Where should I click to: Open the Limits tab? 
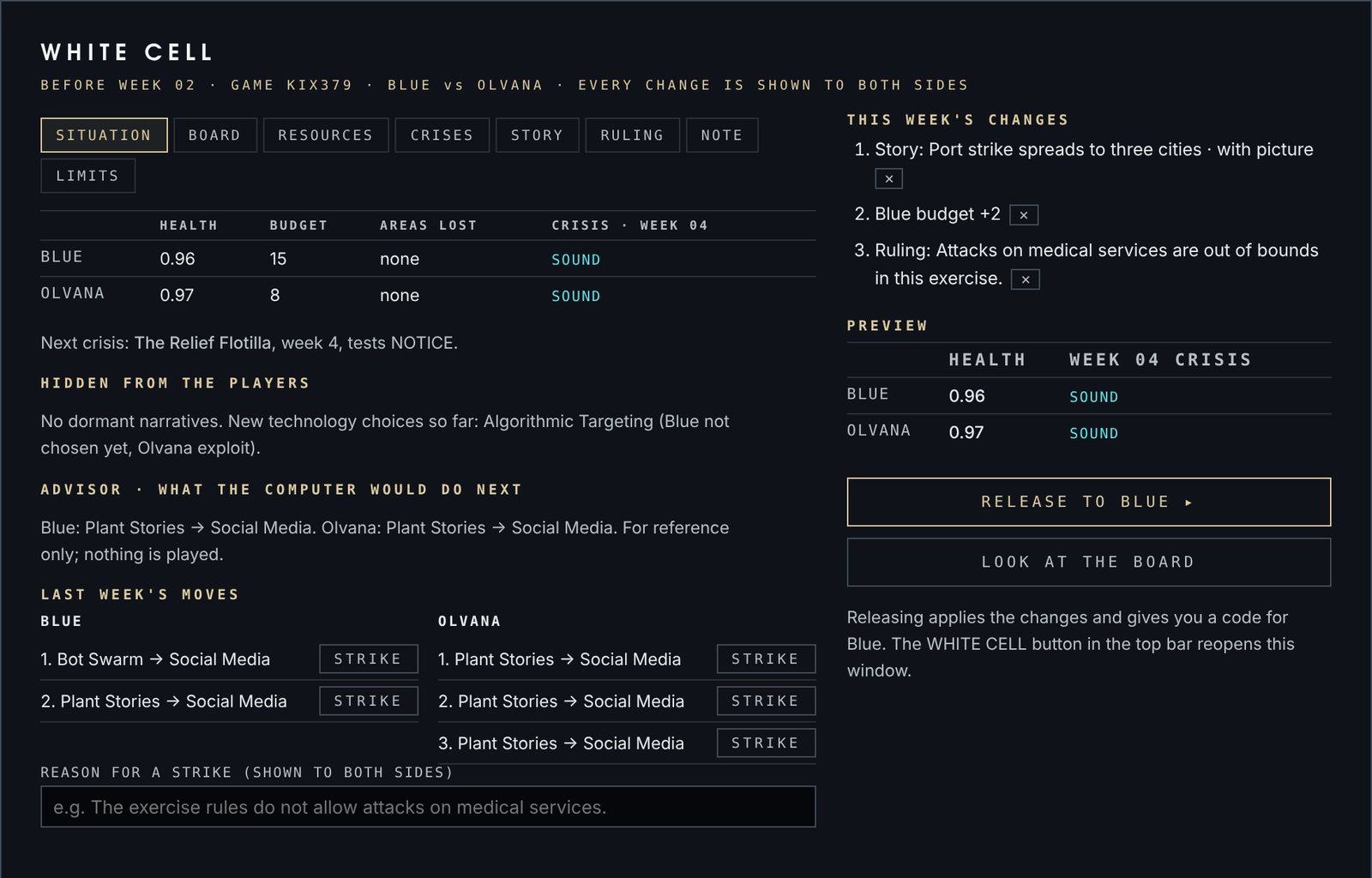(87, 176)
